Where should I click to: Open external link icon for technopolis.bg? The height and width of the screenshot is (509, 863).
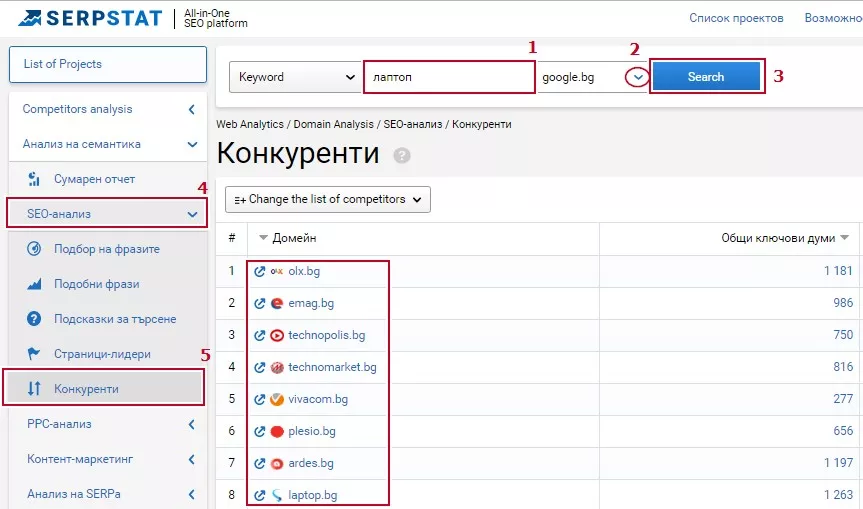259,335
